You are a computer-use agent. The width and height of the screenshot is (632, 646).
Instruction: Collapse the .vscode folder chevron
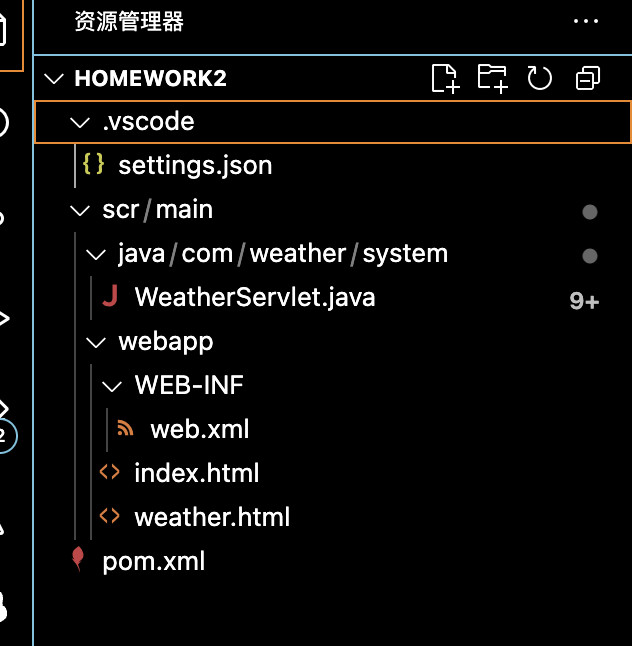coord(79,122)
